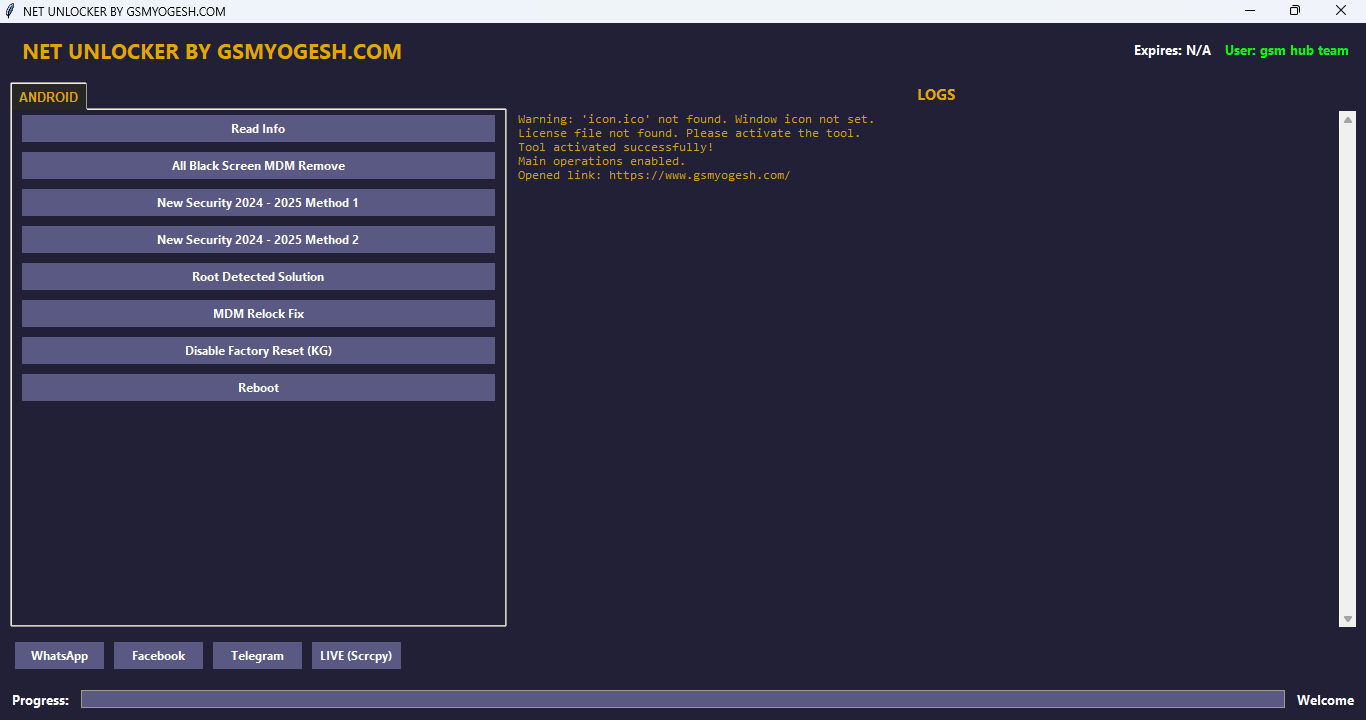Click the logs scrollbar down arrow
Screen dimensions: 1366x720
(1347, 619)
